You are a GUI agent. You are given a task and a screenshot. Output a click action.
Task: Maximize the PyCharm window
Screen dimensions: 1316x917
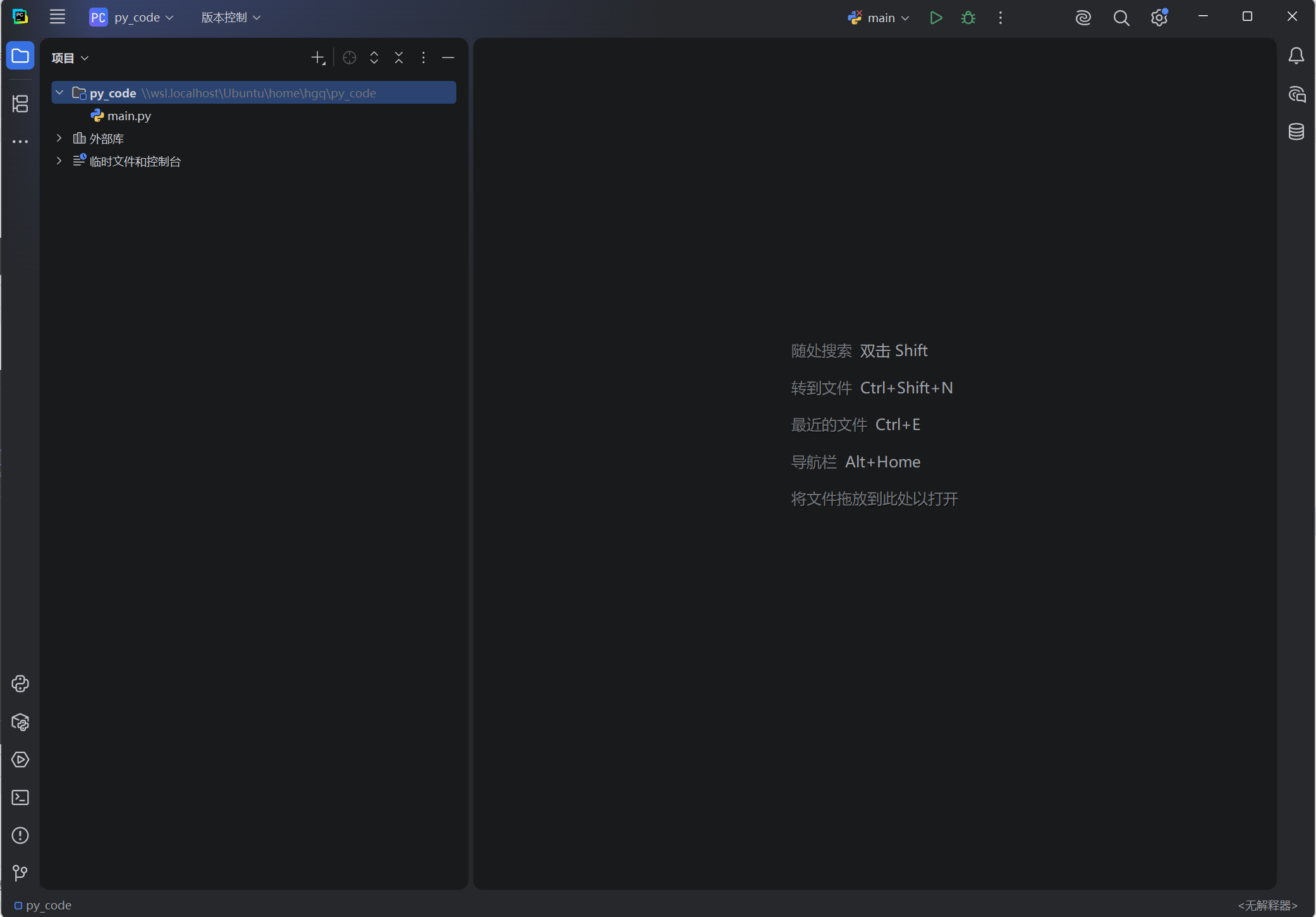tap(1247, 16)
